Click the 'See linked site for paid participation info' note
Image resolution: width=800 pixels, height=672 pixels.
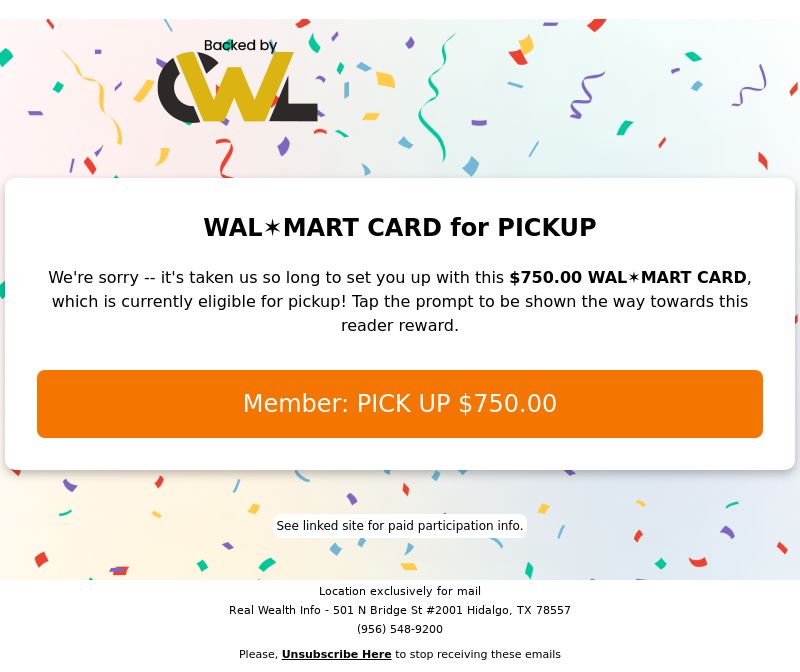pyautogui.click(x=400, y=526)
